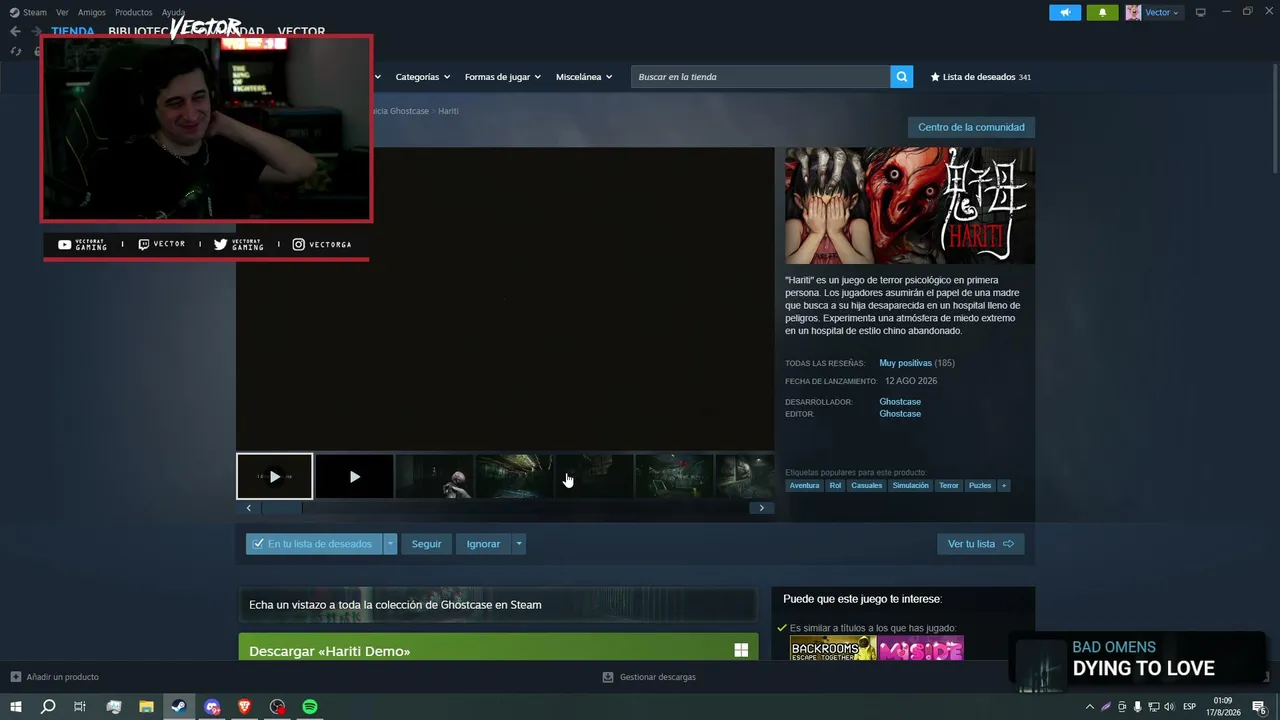Open the Ghostcase developer link

point(900,402)
